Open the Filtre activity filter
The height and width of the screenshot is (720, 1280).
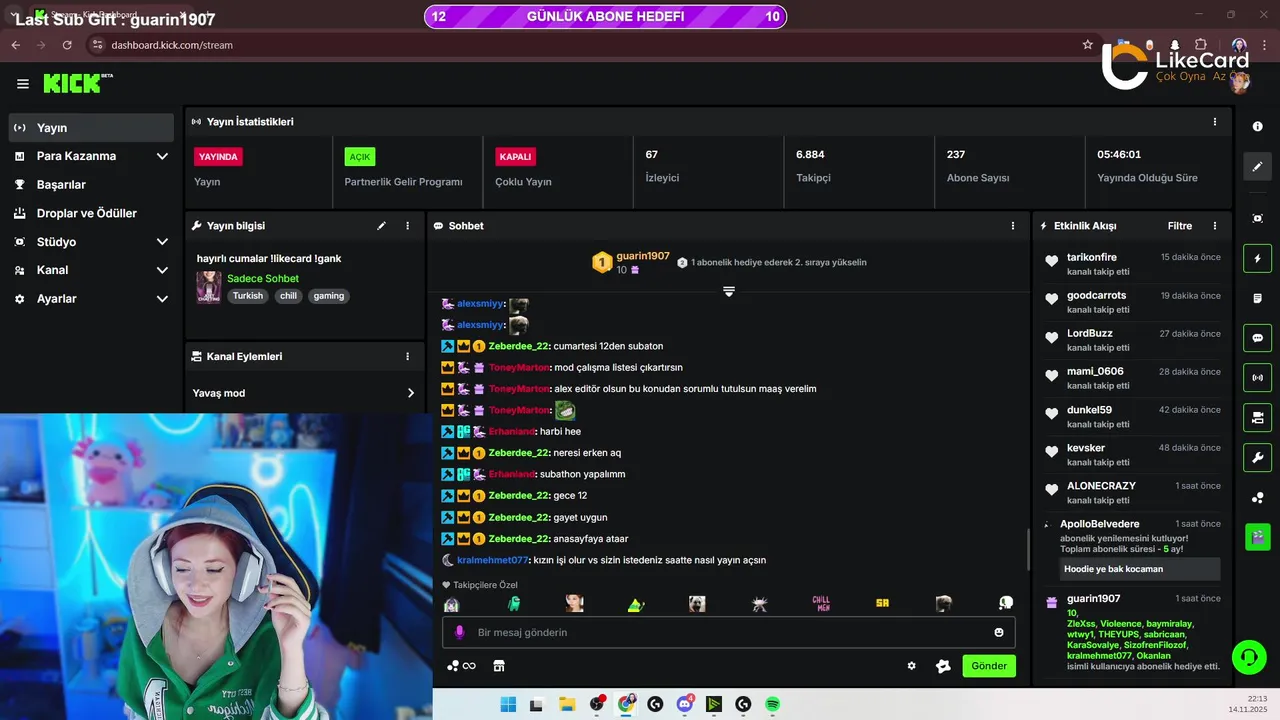point(1180,226)
